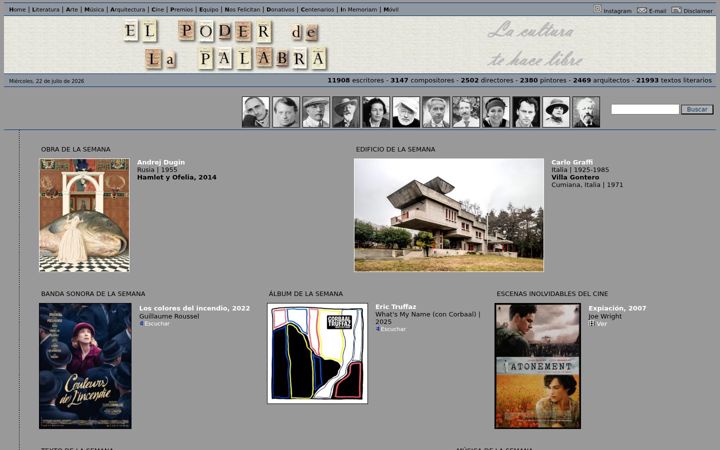
Task: Open the Atonement movie poster
Action: click(537, 366)
